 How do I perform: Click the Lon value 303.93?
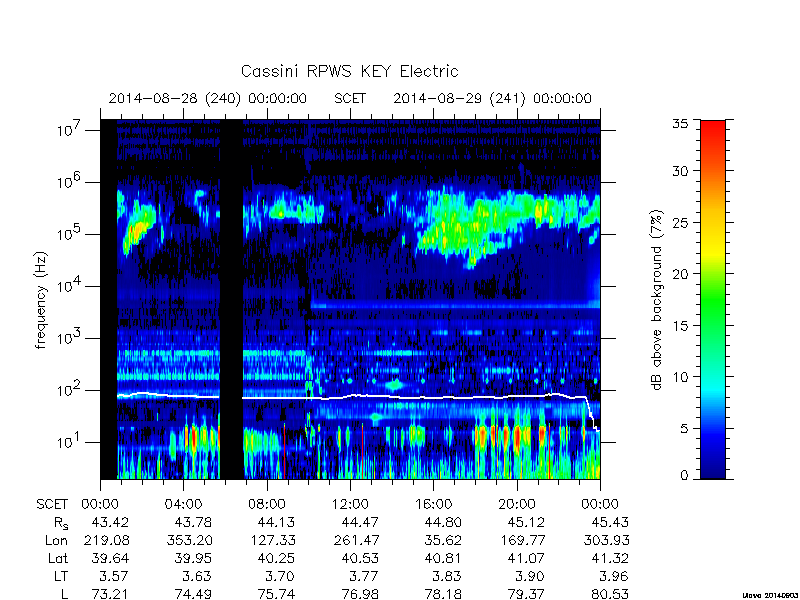[606, 540]
